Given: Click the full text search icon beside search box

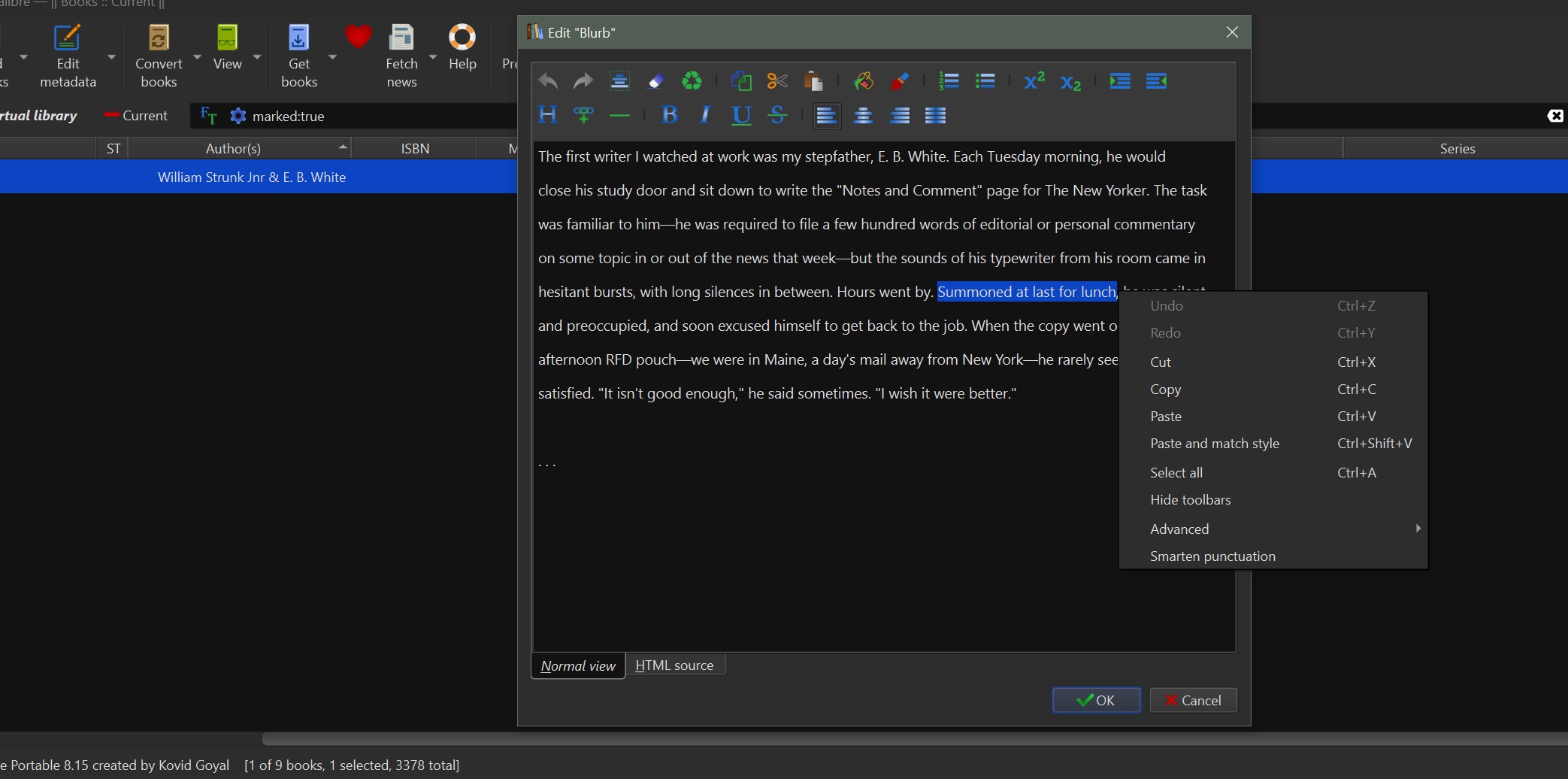Looking at the screenshot, I should pyautogui.click(x=208, y=116).
